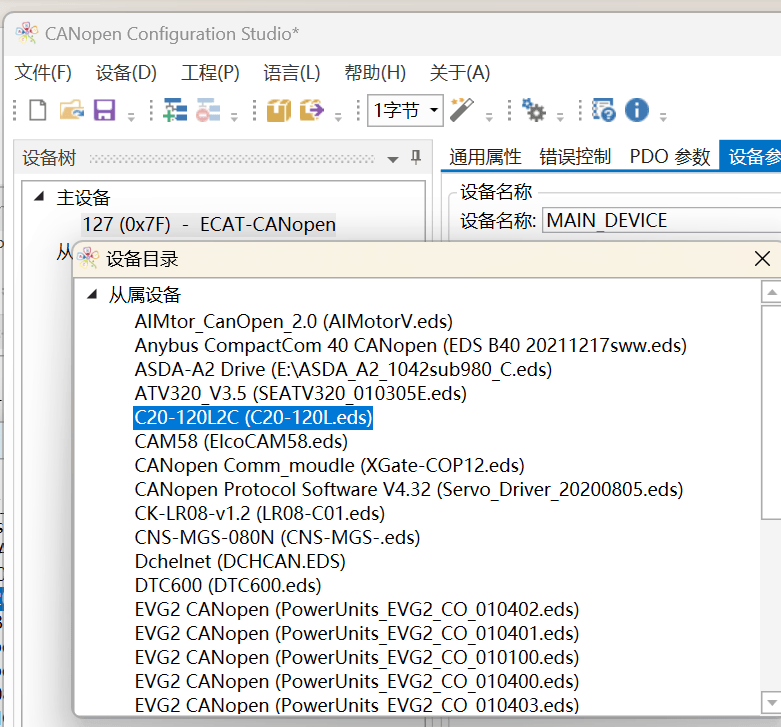Viewport: 781px width, 727px height.
Task: Select CNS-MGS-080N (CNS-MGS-.eds) entry
Action: coord(277,537)
